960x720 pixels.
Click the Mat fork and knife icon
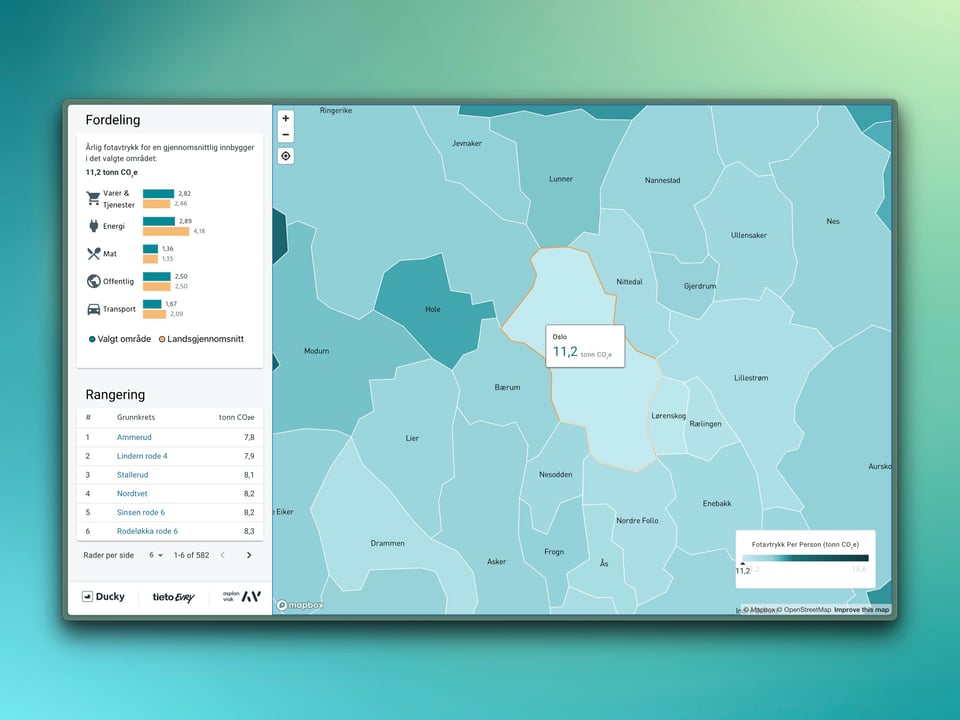(94, 254)
